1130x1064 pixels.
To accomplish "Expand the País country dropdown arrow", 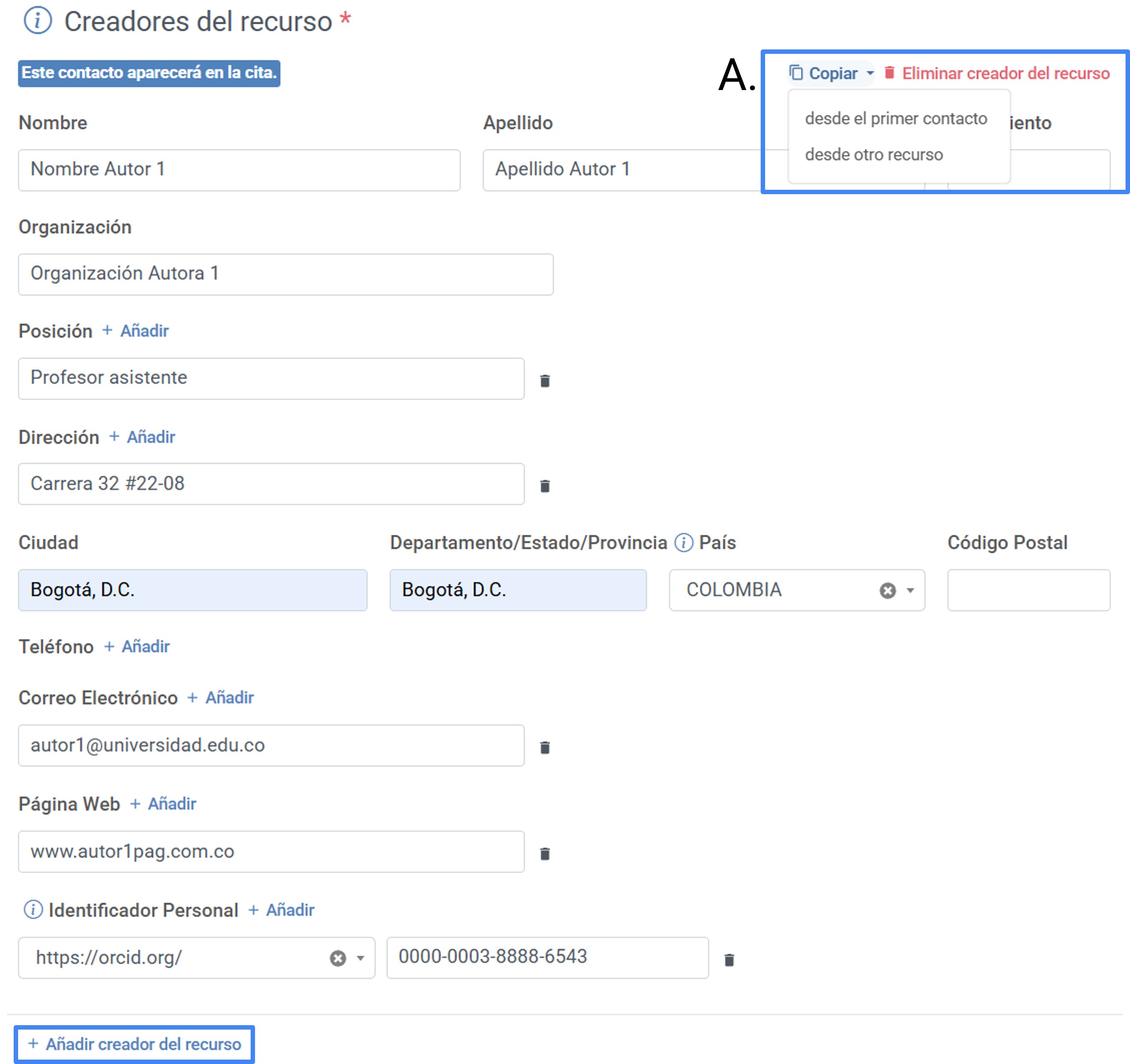I will 910,590.
